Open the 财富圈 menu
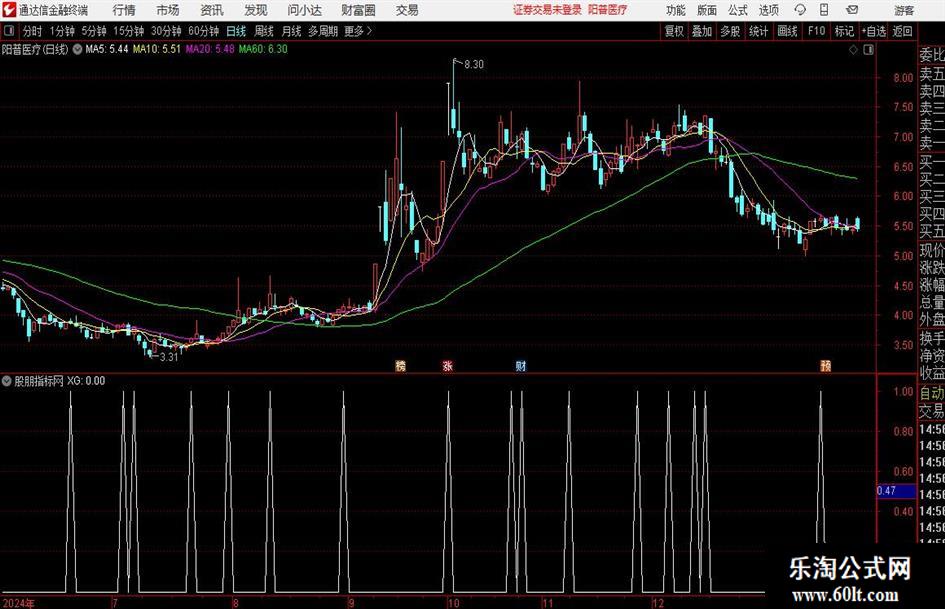 pyautogui.click(x=358, y=10)
